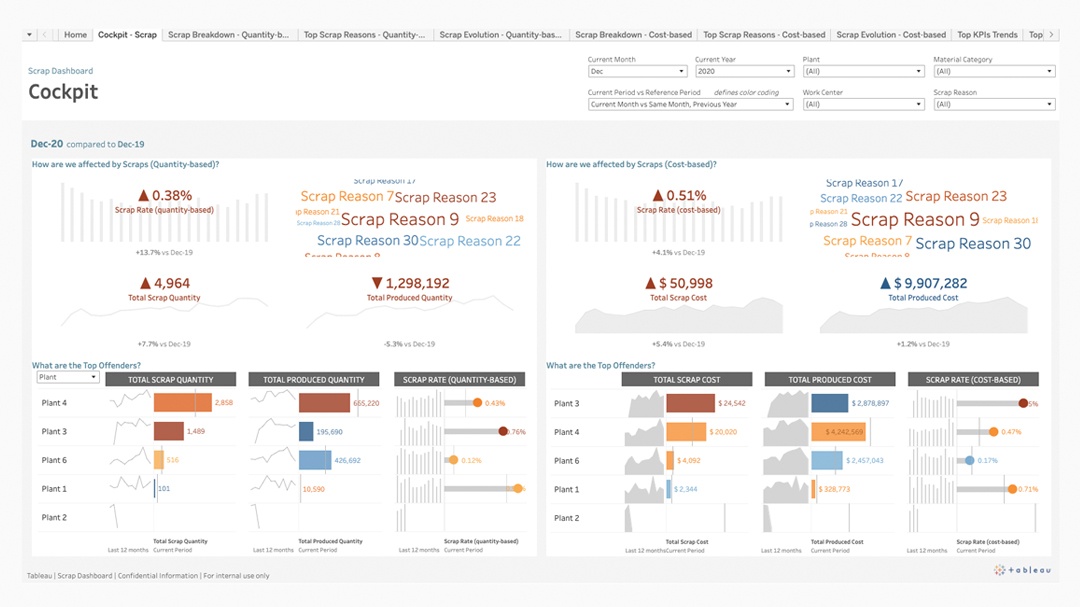Open Top KPIs Trends tab
1080x607 pixels.
pos(987,34)
